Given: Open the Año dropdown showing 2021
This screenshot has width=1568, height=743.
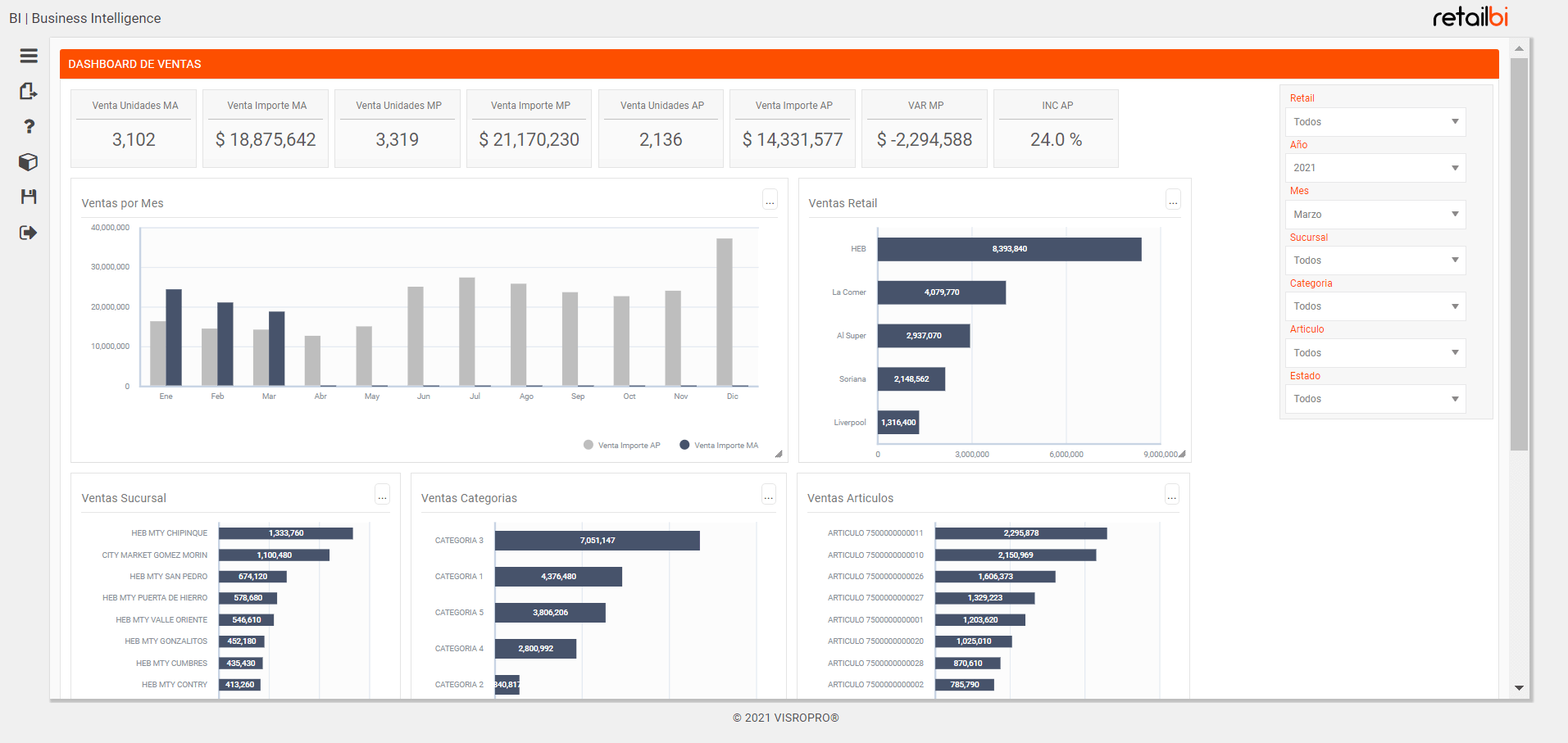Looking at the screenshot, I should pyautogui.click(x=1375, y=167).
